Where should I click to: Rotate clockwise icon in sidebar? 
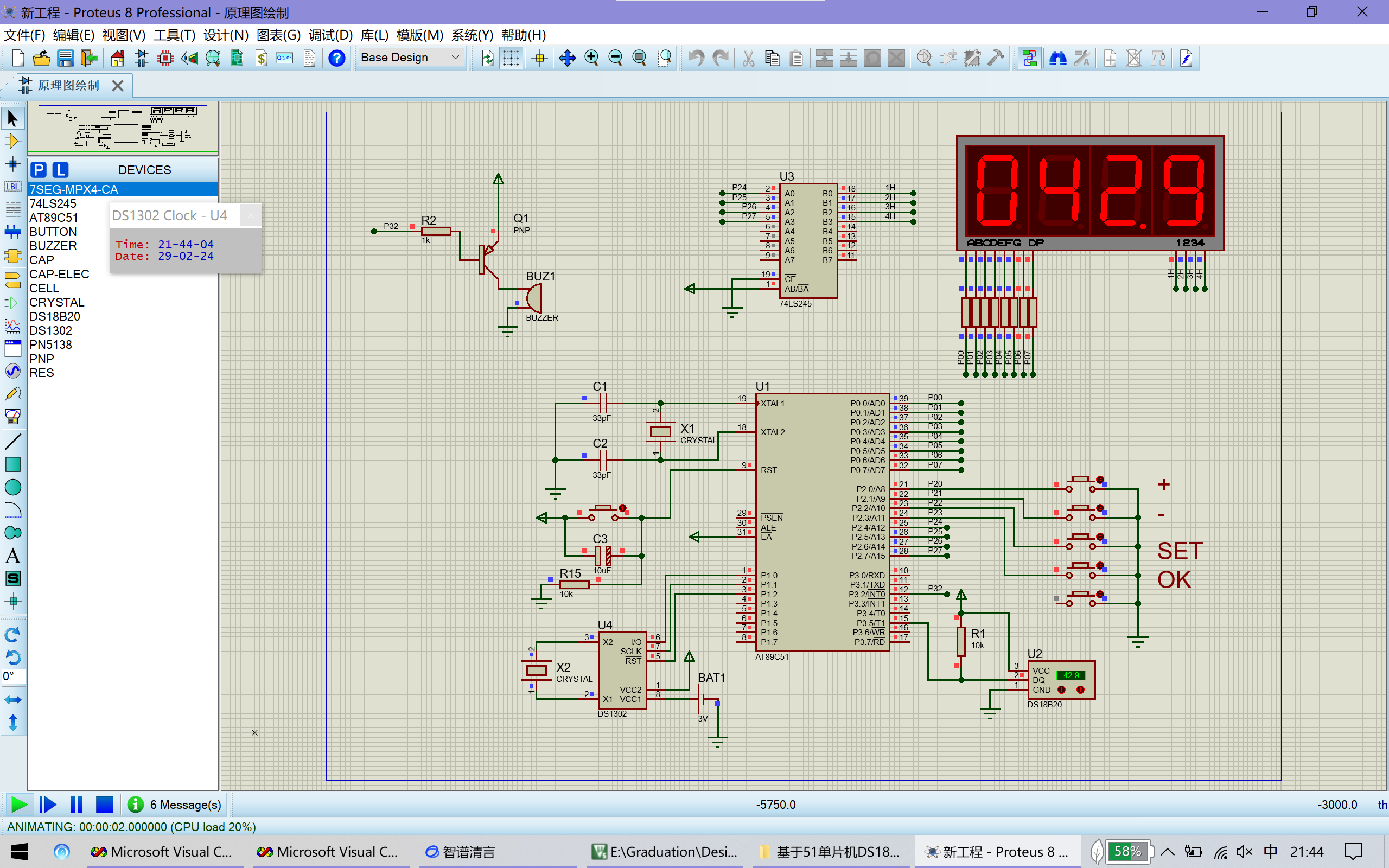click(x=12, y=634)
